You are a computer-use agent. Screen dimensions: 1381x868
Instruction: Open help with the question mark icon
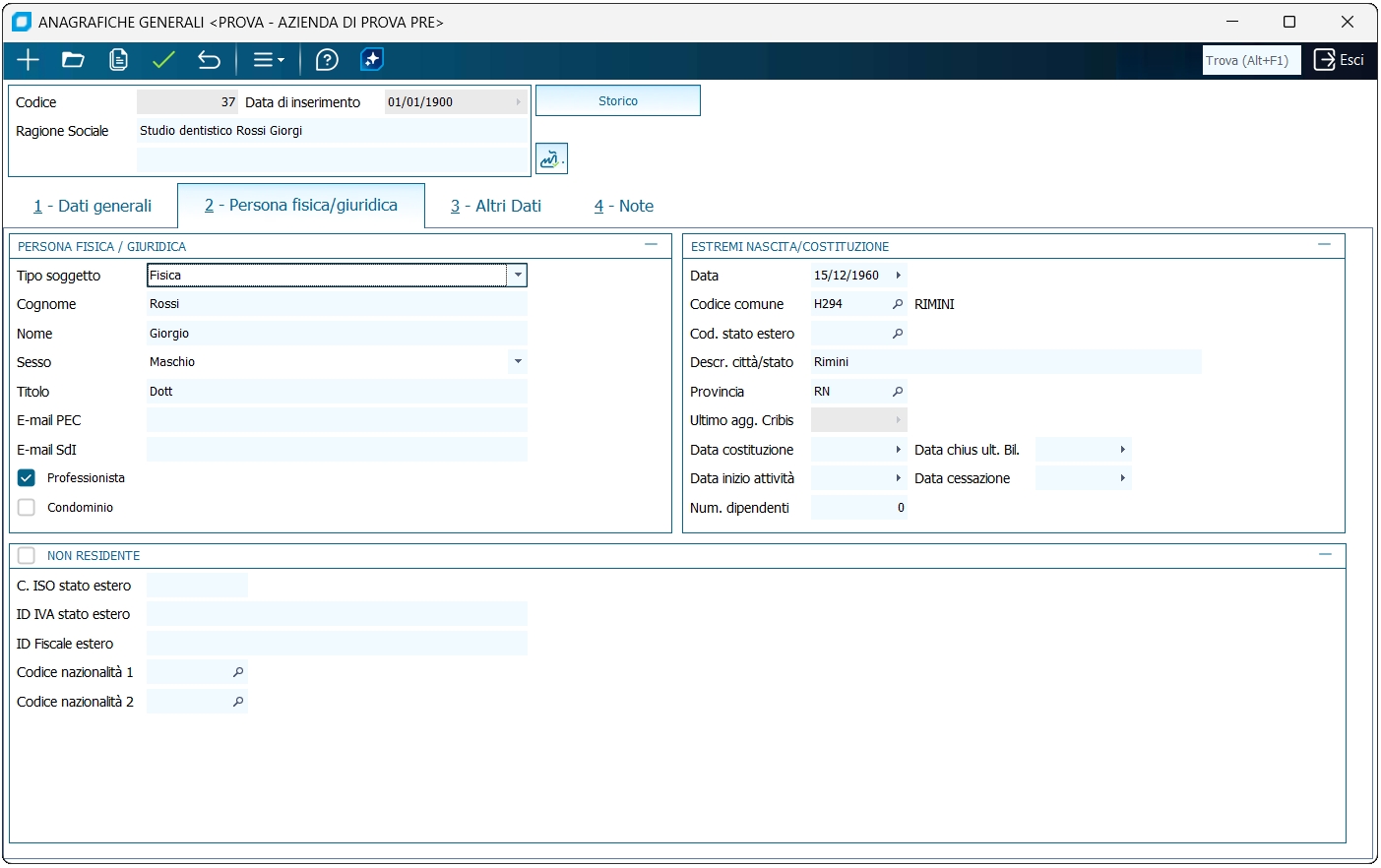click(327, 60)
